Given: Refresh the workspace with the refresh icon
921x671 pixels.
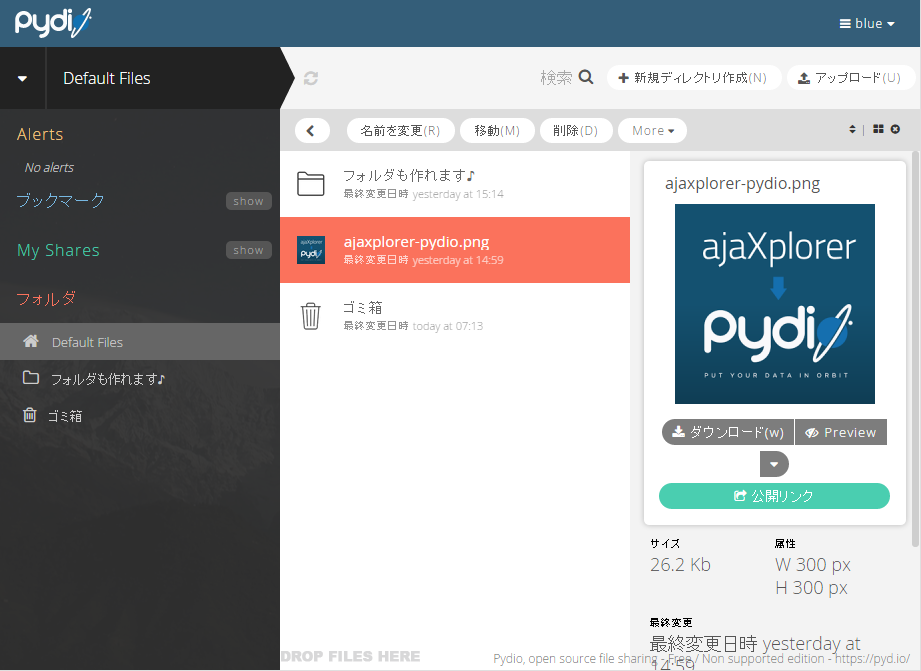Looking at the screenshot, I should click(310, 78).
